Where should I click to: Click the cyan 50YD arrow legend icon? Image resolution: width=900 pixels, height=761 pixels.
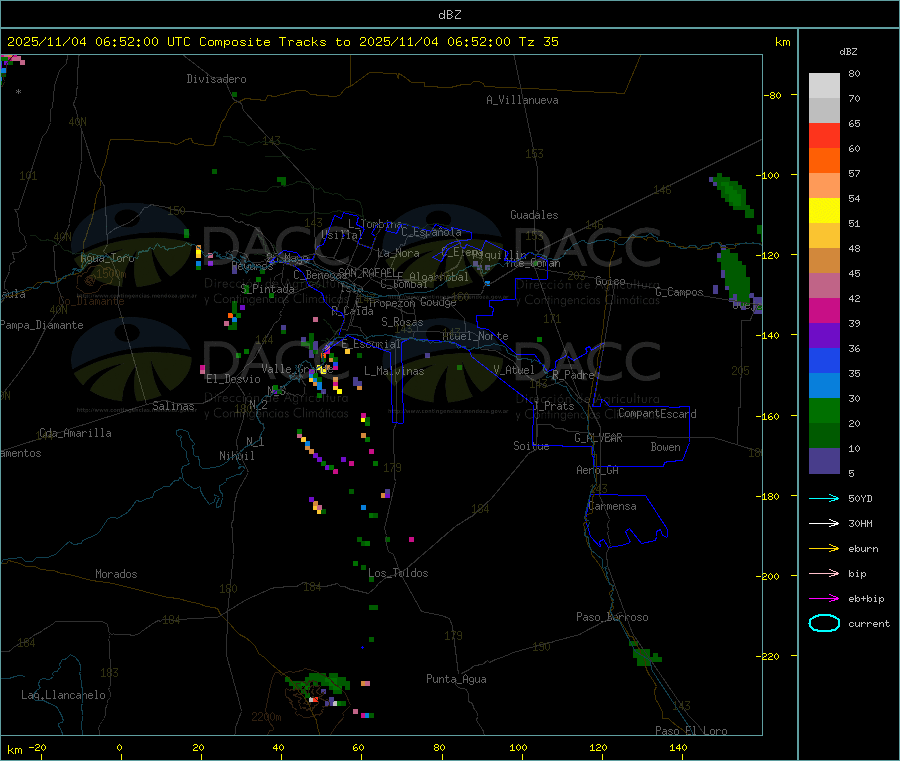click(824, 498)
